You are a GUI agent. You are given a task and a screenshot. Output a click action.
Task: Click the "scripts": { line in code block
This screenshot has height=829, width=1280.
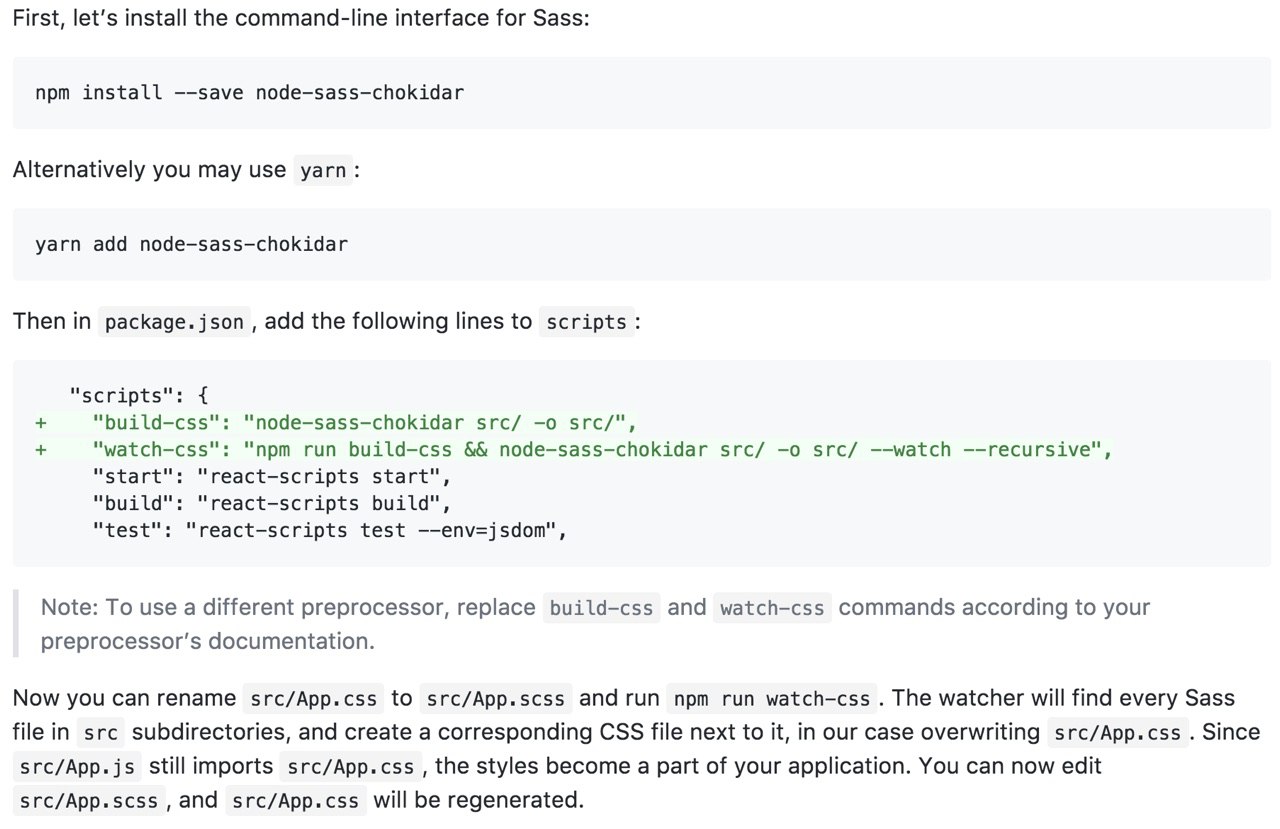pos(138,394)
